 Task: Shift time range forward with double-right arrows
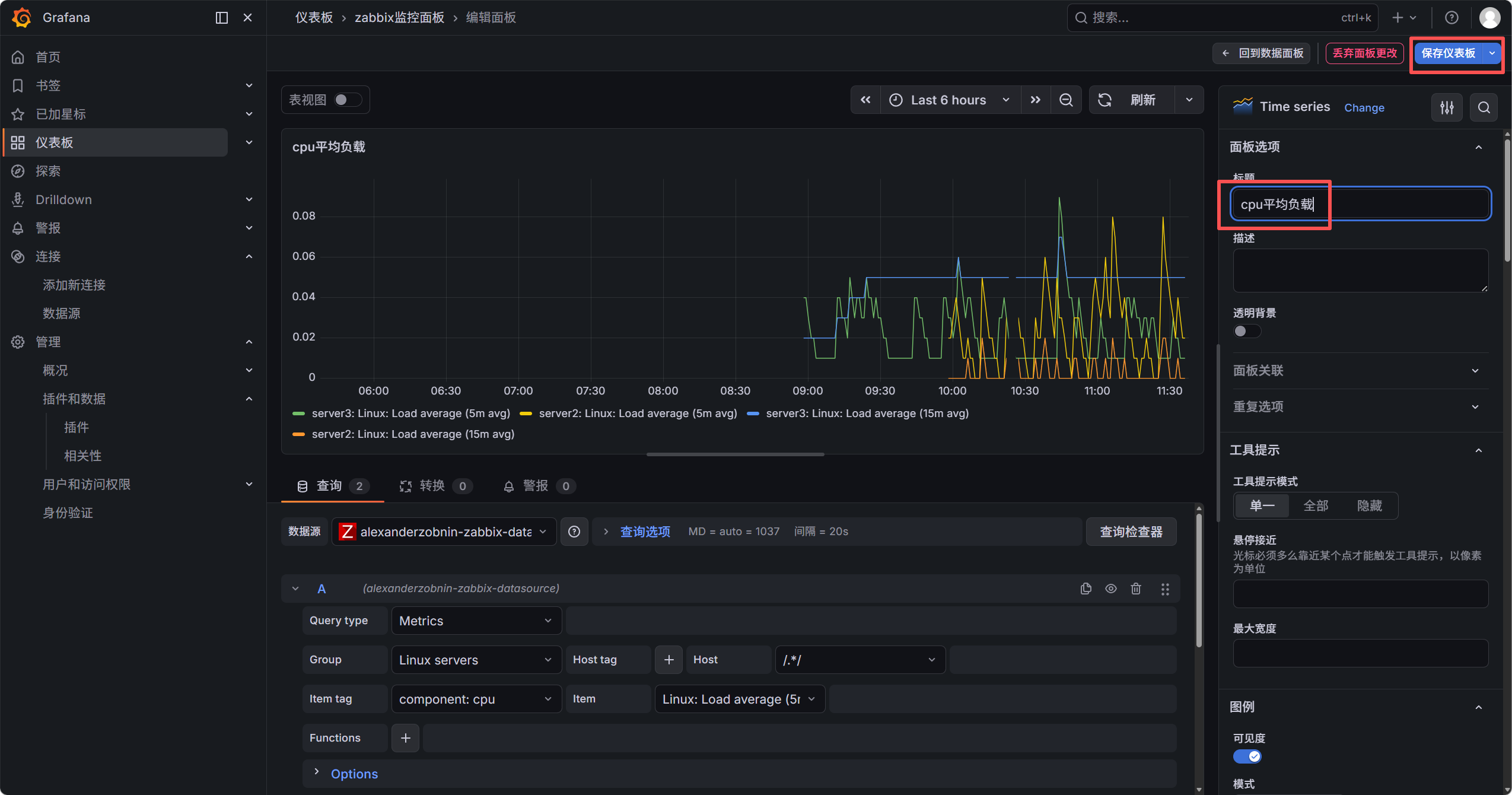(1036, 100)
